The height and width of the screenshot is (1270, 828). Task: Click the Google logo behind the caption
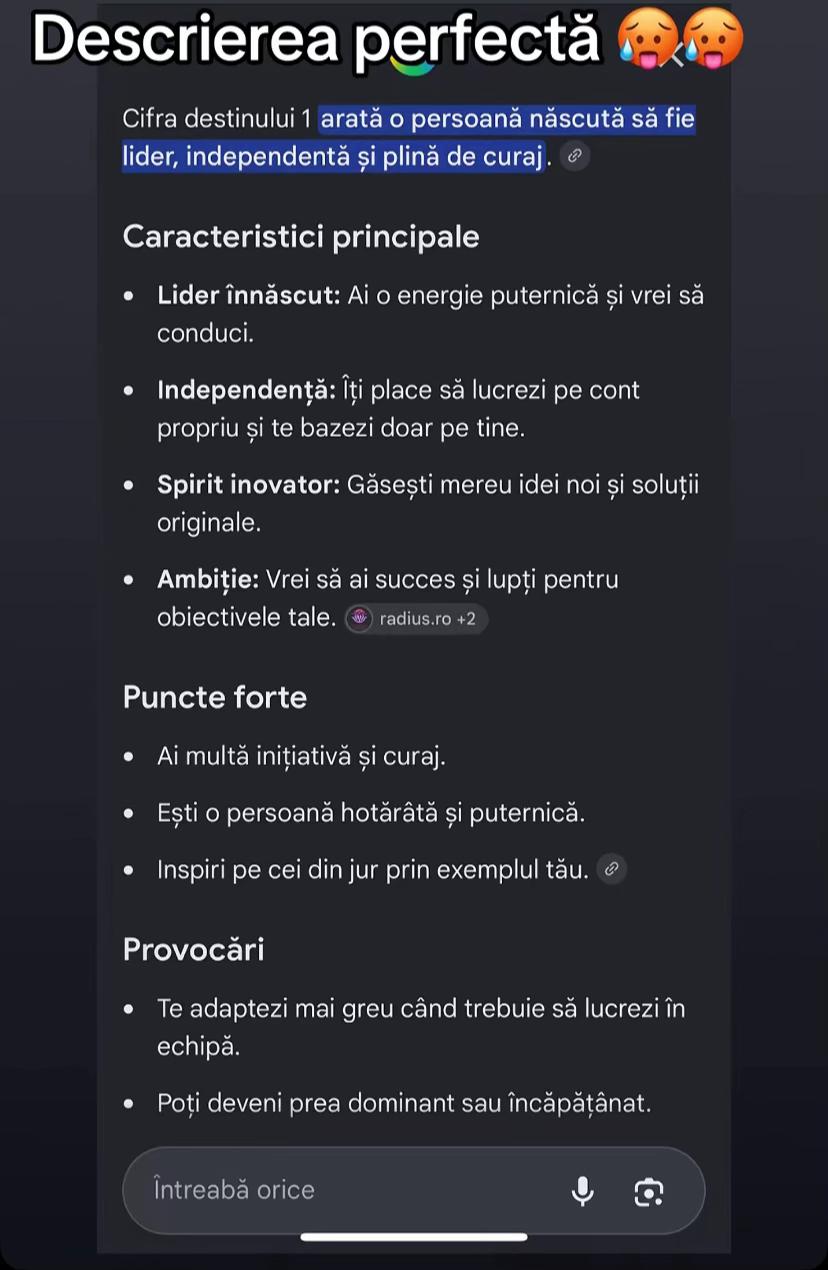click(413, 62)
